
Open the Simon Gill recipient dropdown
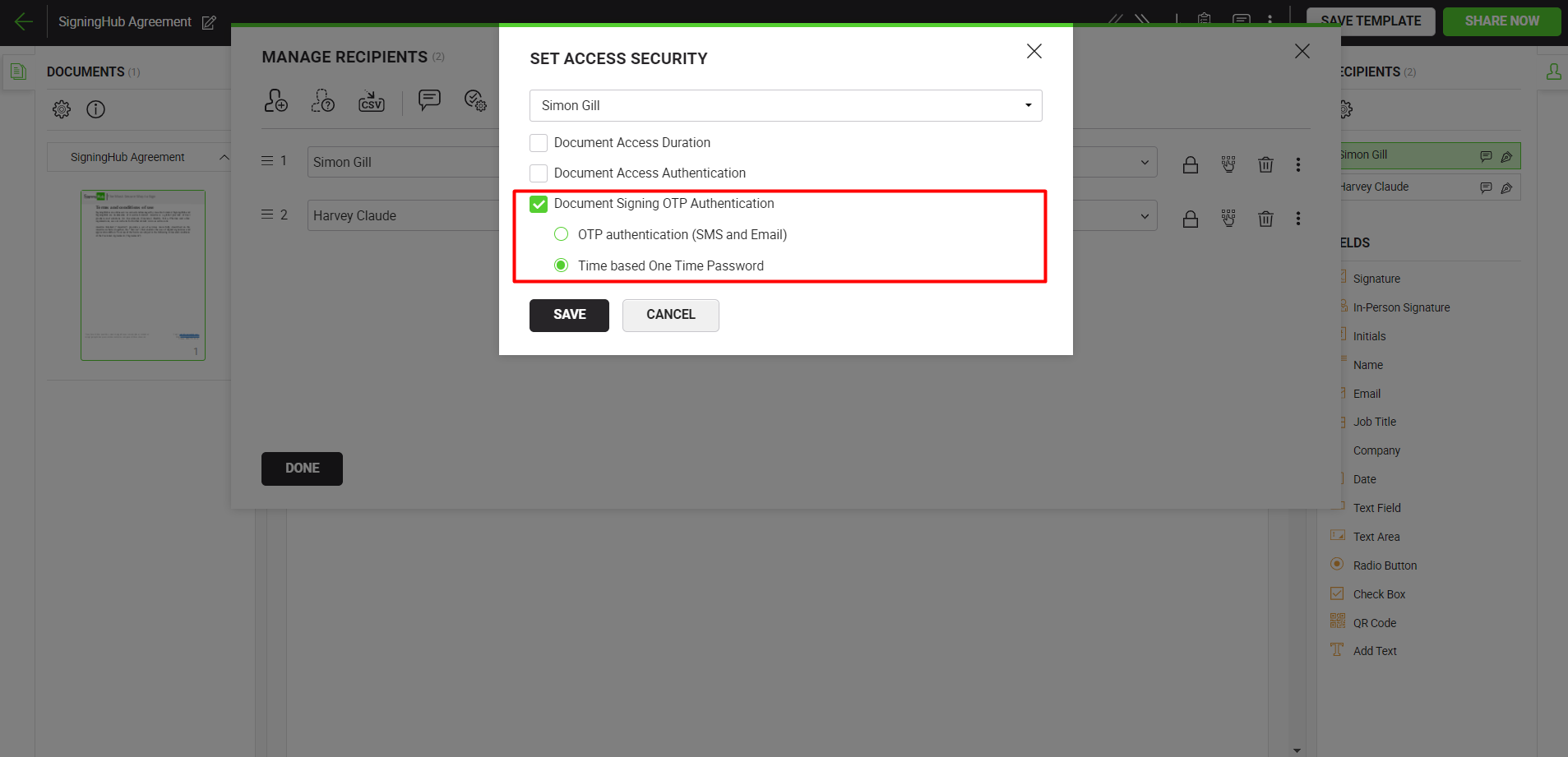[x=785, y=105]
